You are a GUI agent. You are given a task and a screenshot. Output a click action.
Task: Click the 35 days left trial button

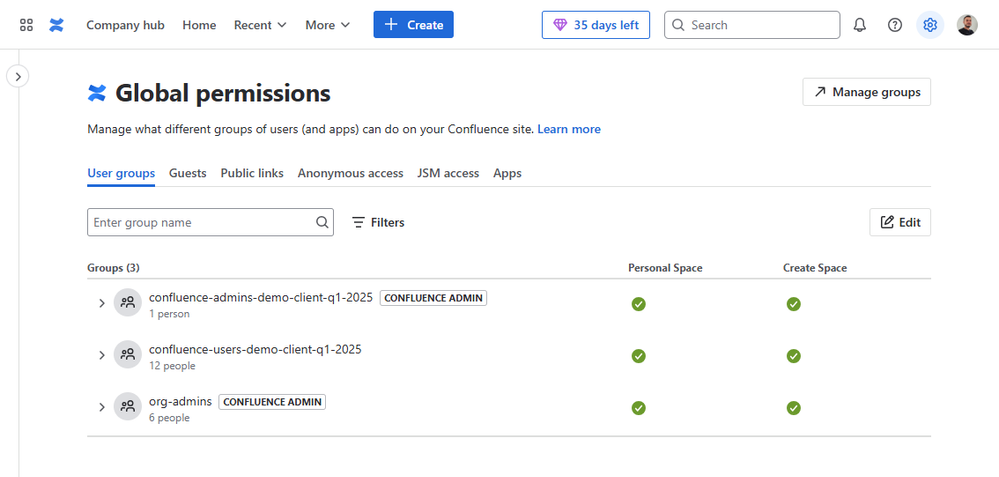pos(596,25)
